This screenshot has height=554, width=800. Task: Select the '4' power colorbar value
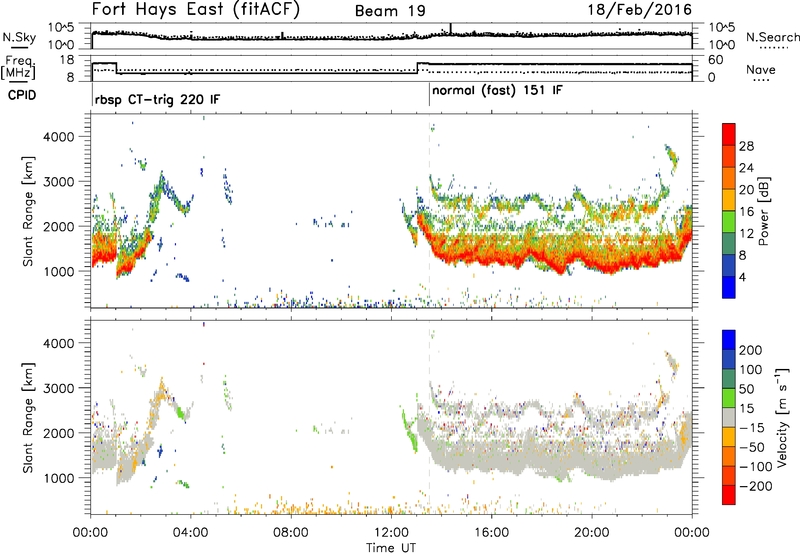click(743, 277)
